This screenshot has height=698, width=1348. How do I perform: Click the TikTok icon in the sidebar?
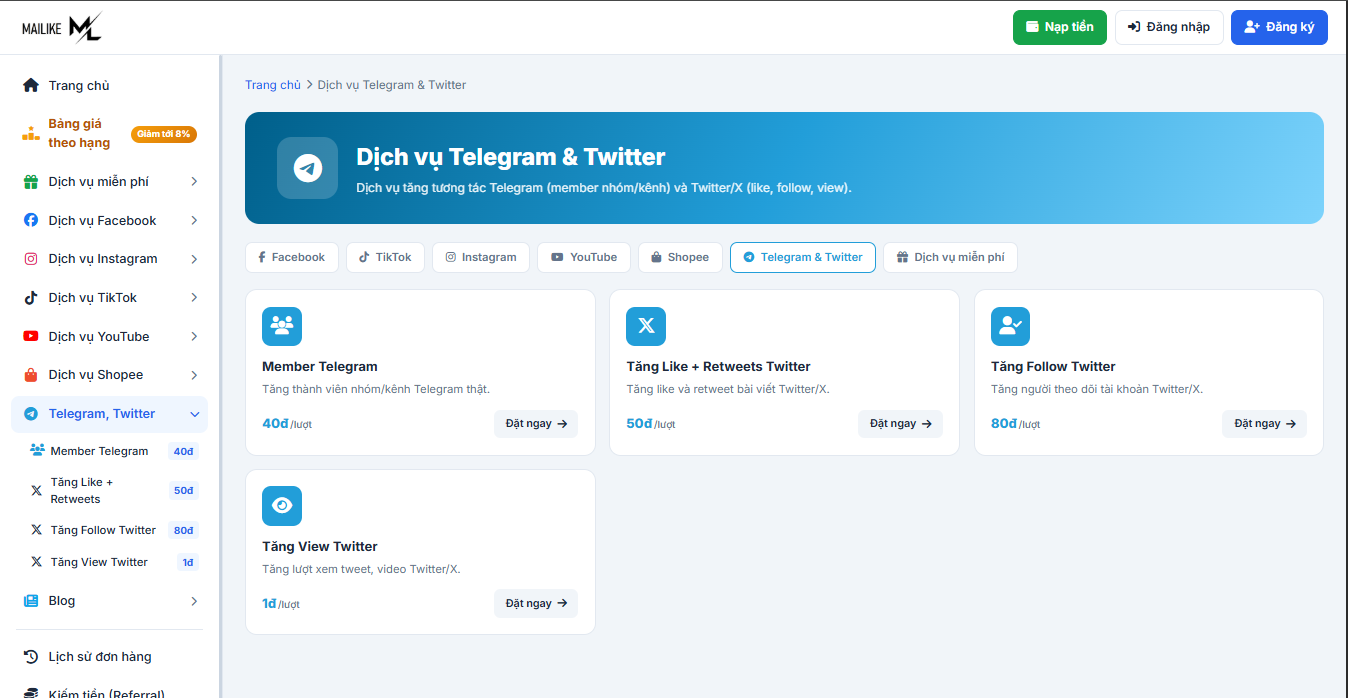click(31, 298)
